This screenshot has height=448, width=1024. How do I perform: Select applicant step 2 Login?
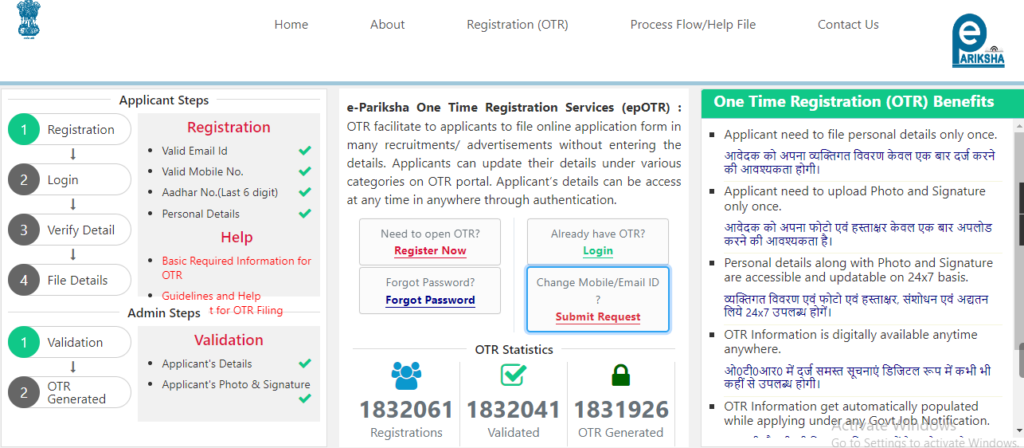pos(70,180)
